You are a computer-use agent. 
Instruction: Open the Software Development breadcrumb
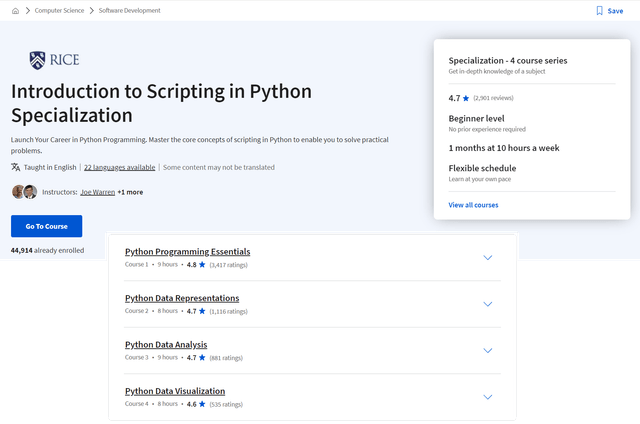click(x=130, y=11)
